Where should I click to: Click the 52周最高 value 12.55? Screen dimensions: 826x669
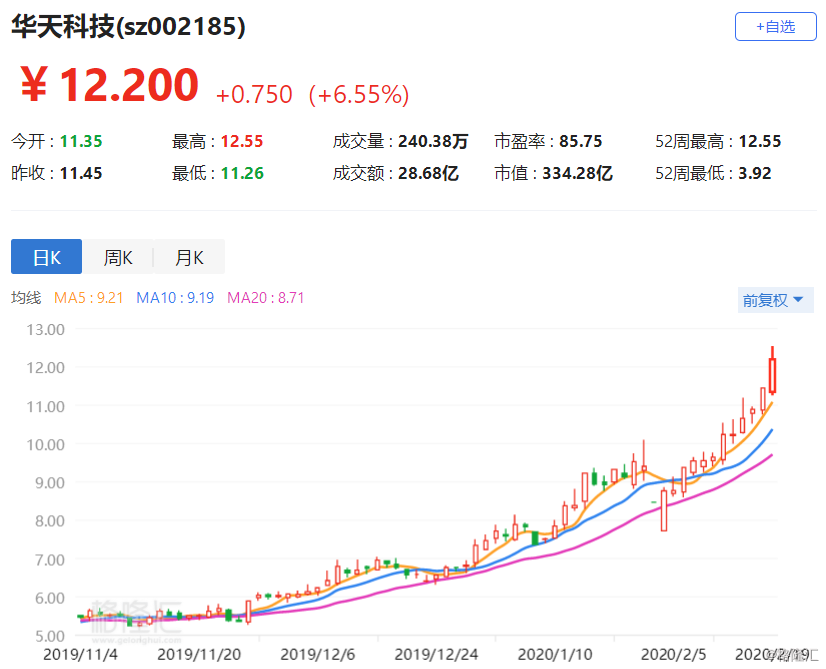760,141
